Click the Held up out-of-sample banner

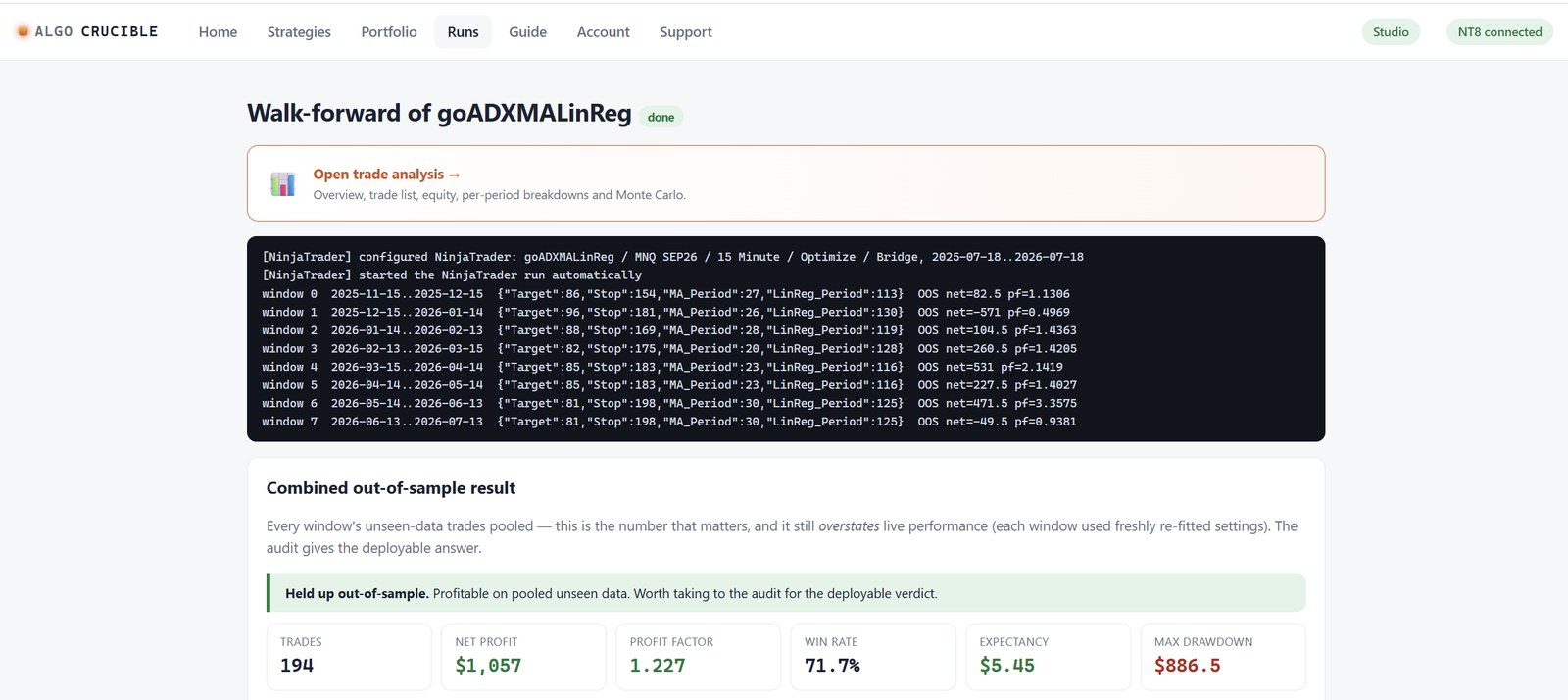[x=786, y=593]
